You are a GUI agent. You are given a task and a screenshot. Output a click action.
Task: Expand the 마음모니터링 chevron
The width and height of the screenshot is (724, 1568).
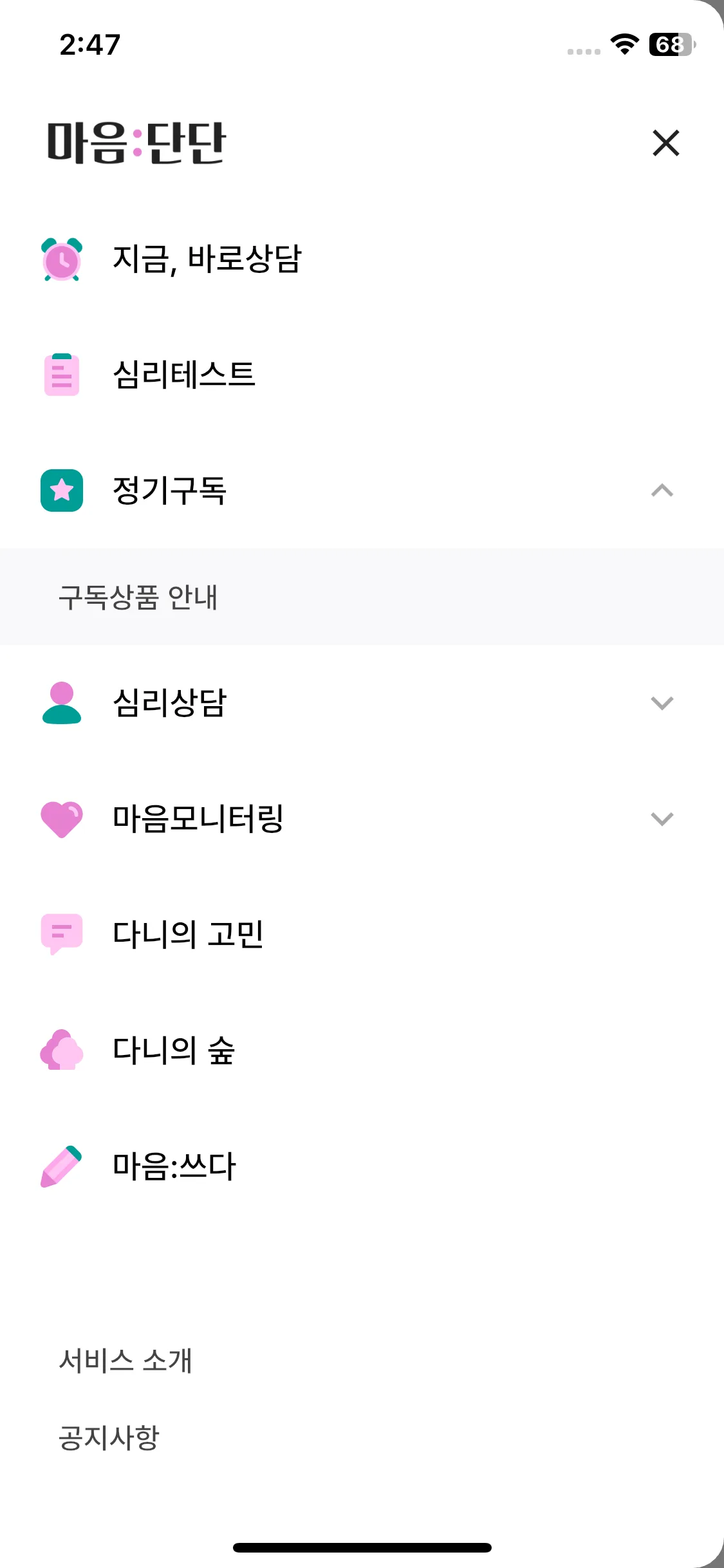tap(662, 819)
